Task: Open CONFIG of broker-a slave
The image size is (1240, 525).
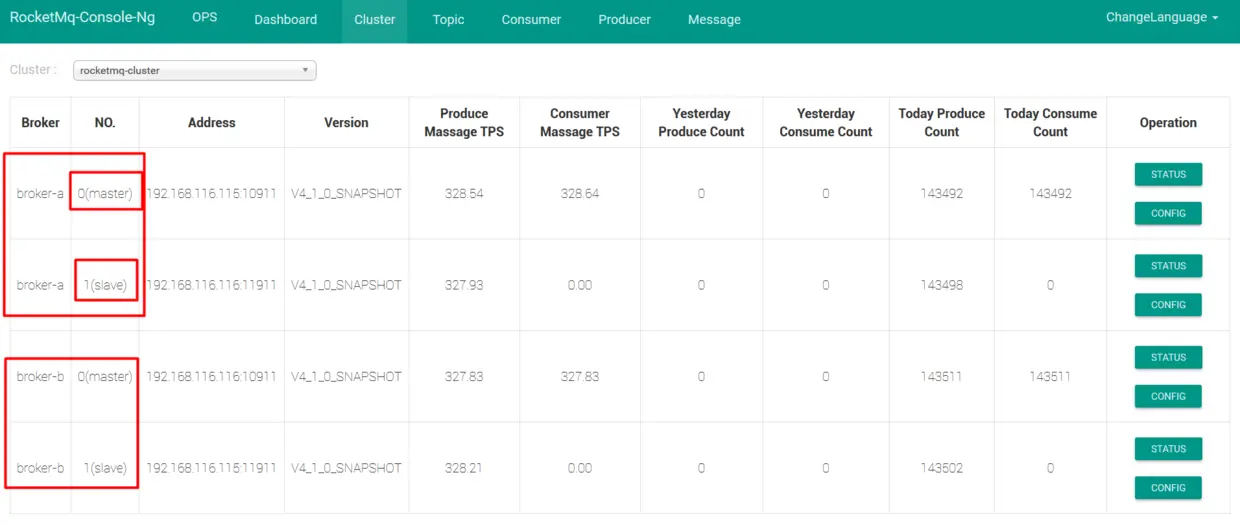Action: [1168, 305]
